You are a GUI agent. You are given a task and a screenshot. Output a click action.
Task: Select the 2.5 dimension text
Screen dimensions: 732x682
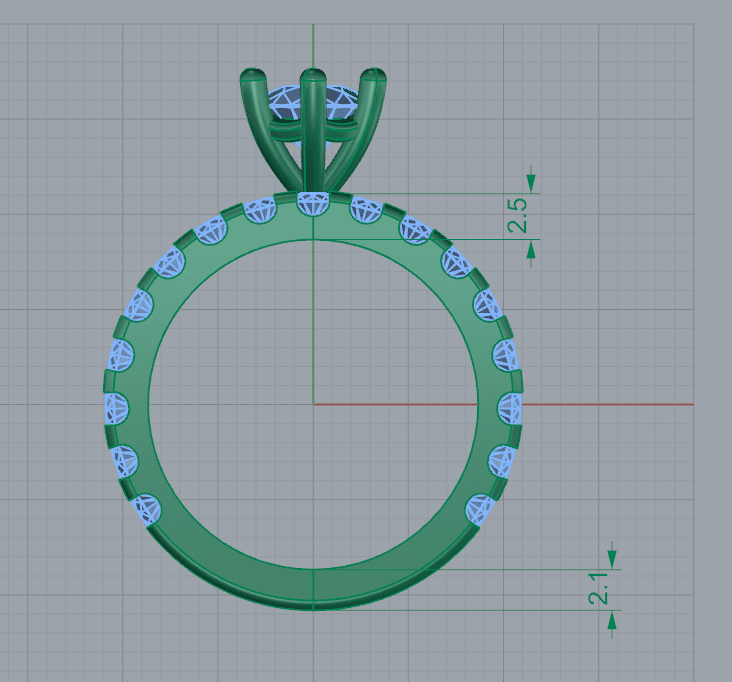(517, 215)
